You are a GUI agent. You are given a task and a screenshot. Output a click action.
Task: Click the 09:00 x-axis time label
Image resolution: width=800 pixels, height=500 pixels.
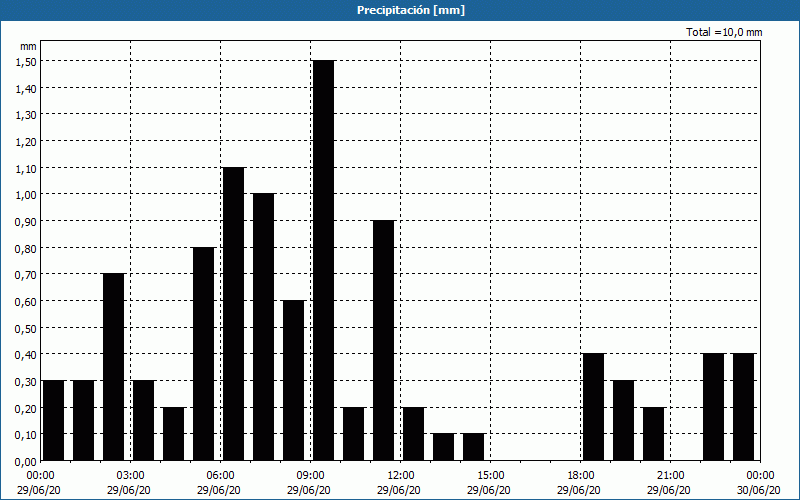(x=311, y=476)
